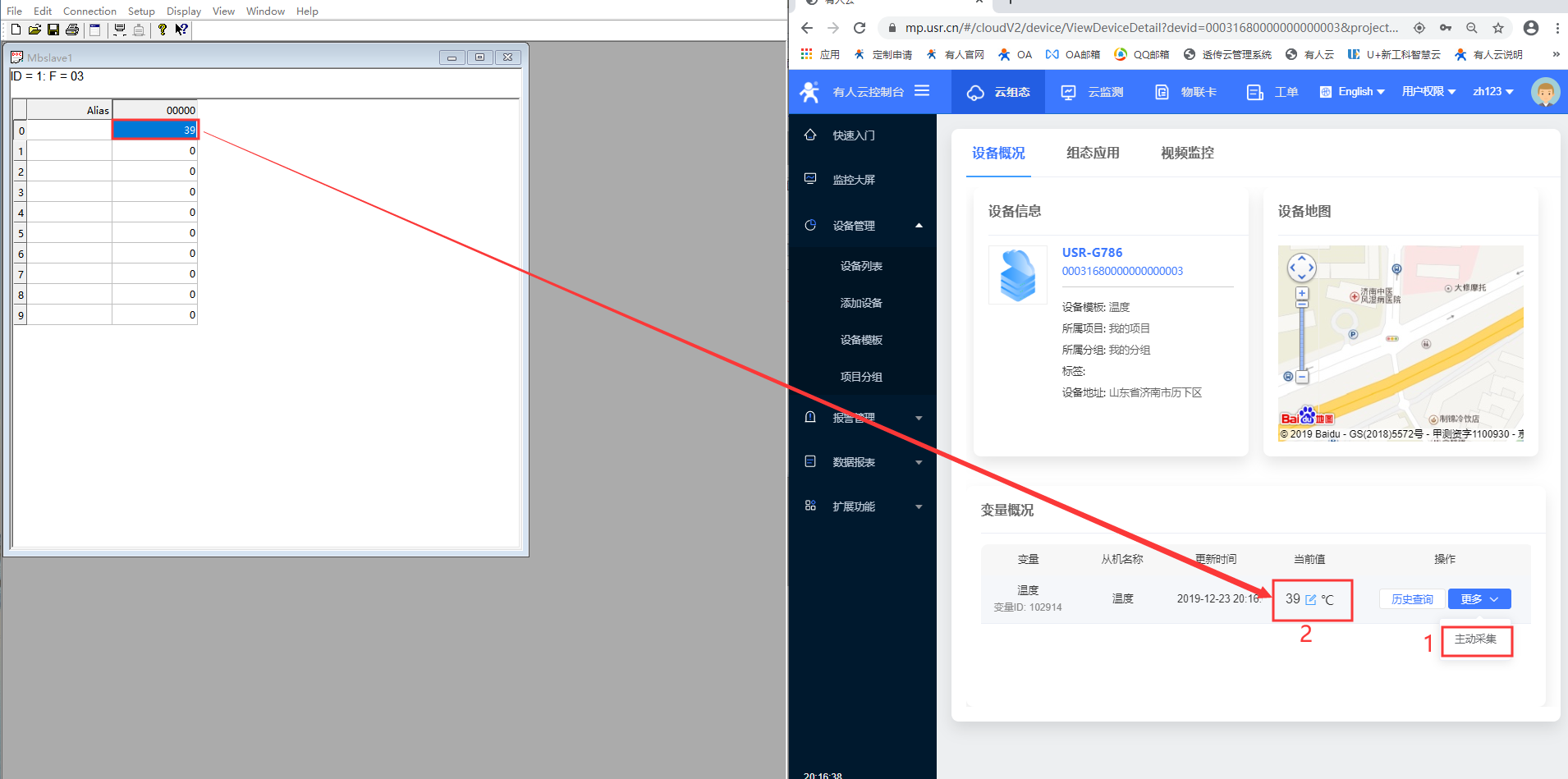Save using the floppy disk icon

coord(53,30)
